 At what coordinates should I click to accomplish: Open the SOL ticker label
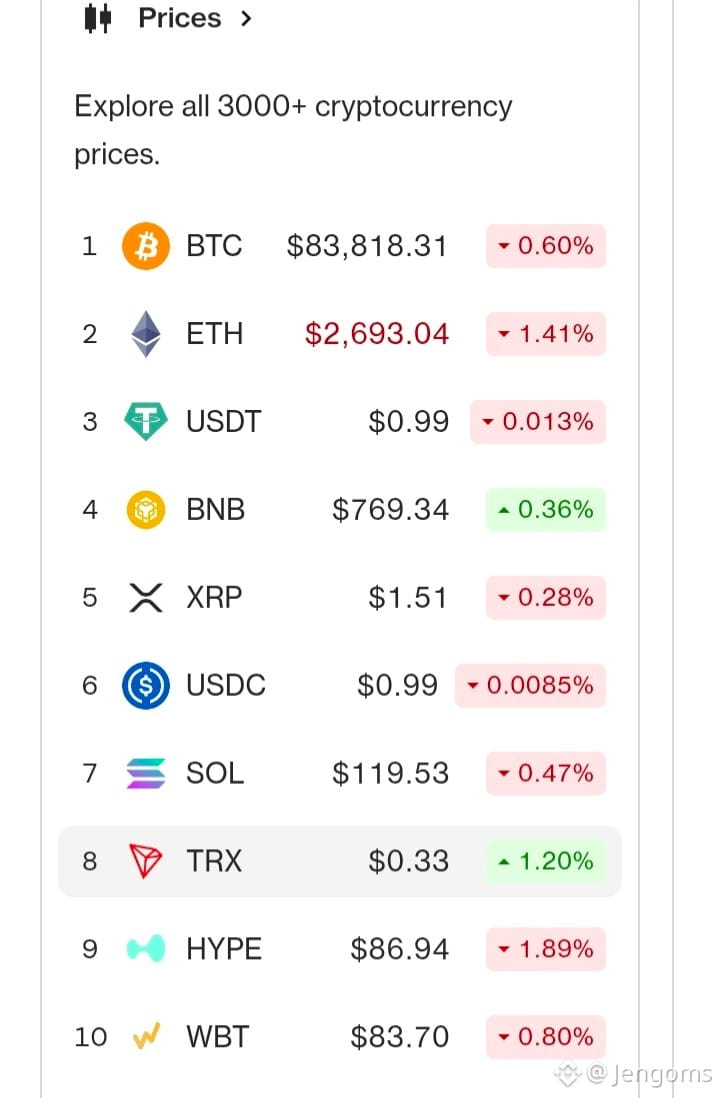215,773
